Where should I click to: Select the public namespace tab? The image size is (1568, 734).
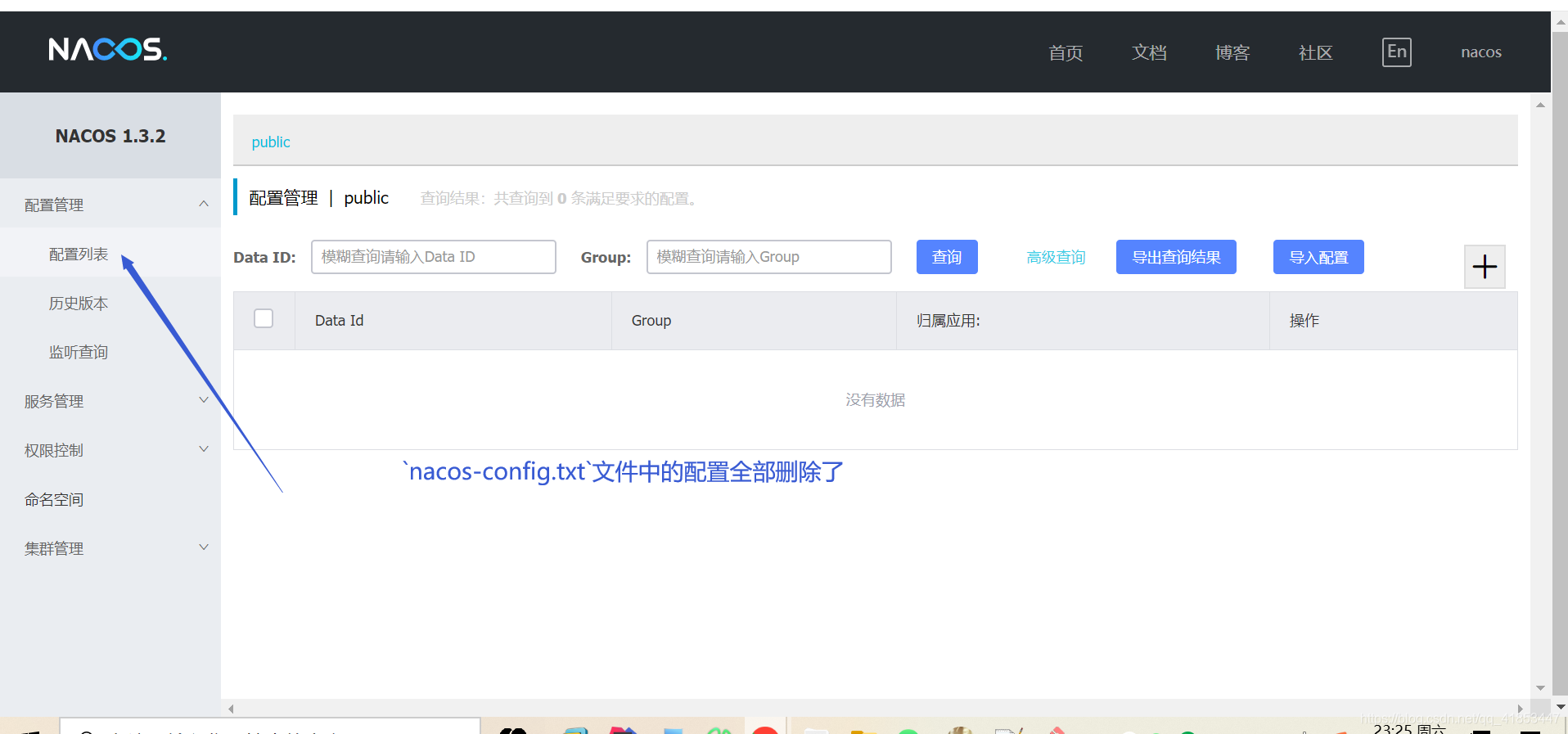click(x=271, y=142)
